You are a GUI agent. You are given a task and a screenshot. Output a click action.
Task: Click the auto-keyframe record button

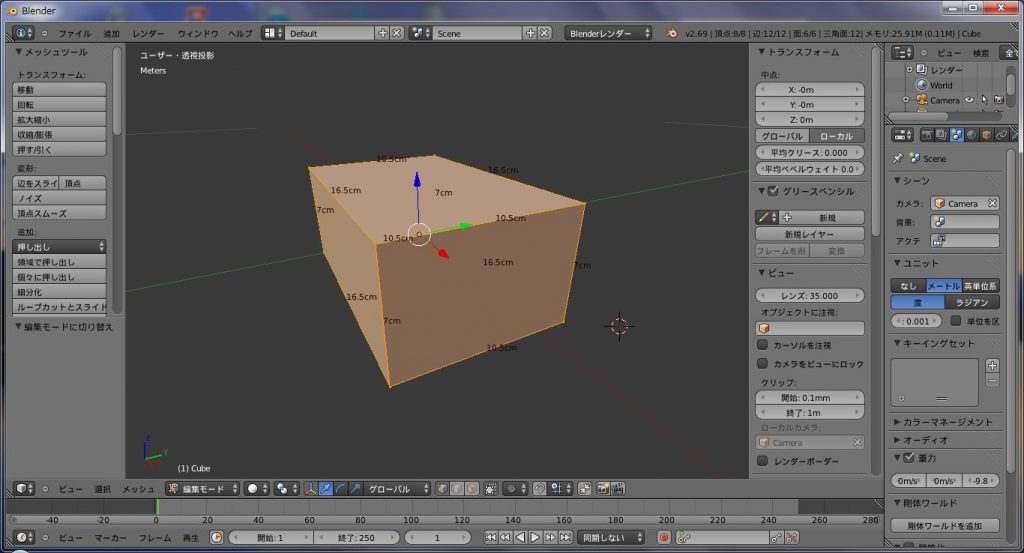[664, 537]
